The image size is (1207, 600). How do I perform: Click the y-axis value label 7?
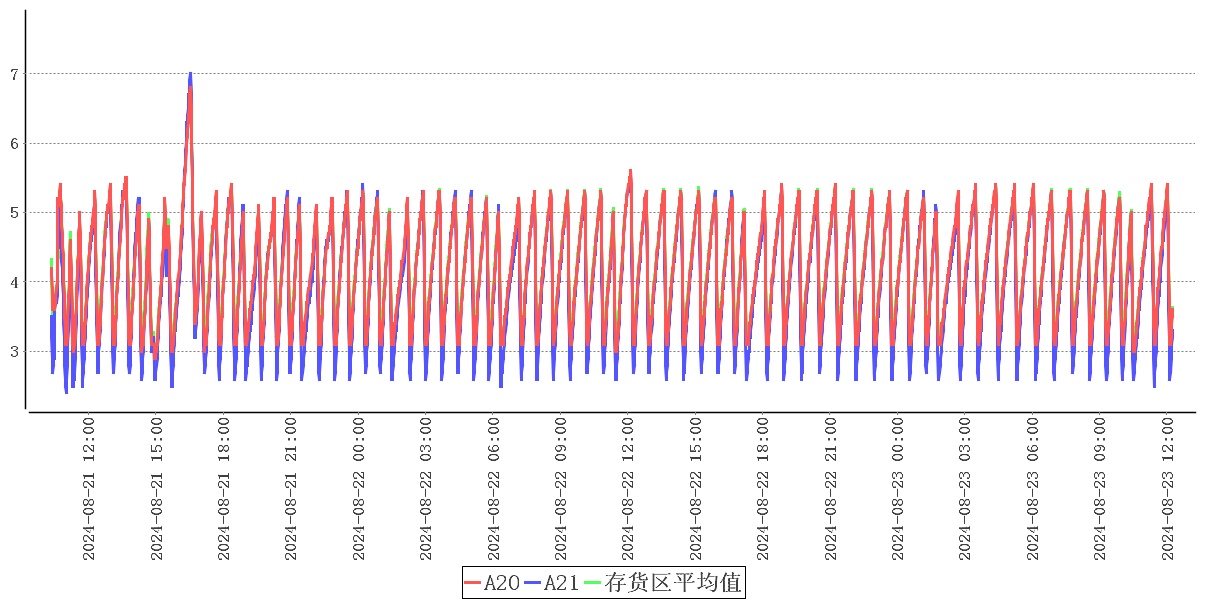15,74
